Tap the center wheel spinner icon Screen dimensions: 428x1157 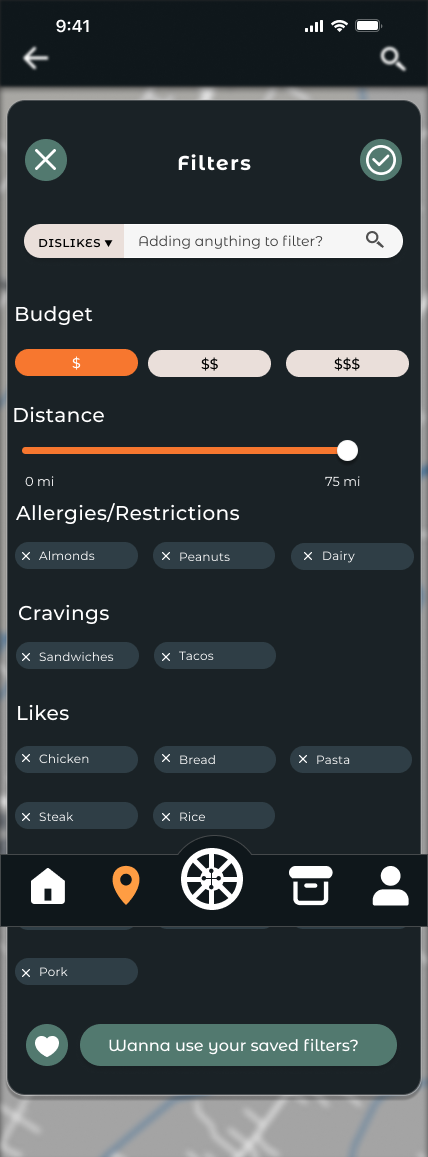[212, 878]
